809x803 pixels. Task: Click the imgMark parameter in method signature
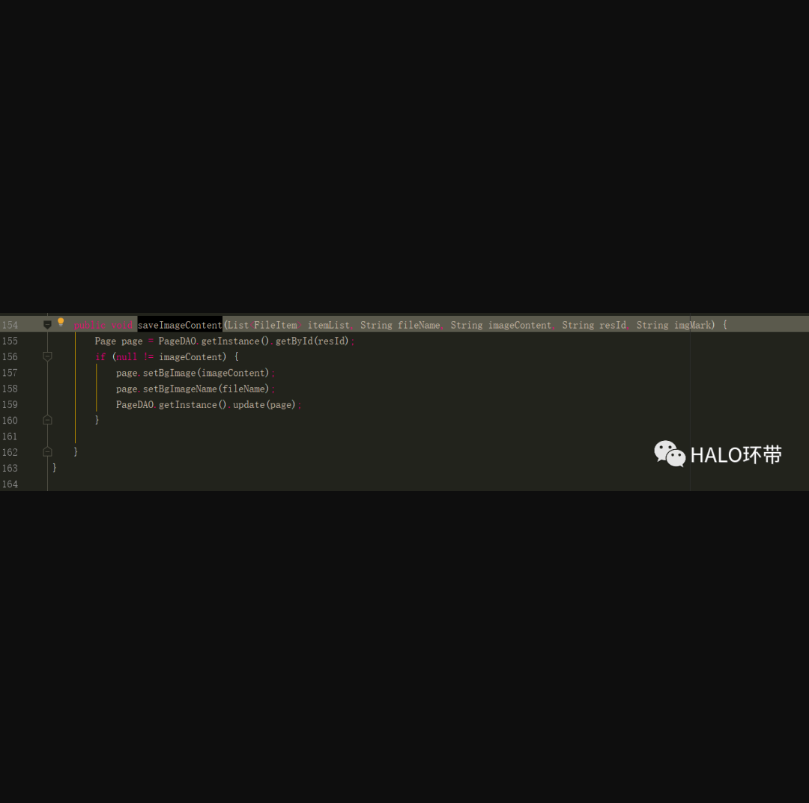click(694, 325)
